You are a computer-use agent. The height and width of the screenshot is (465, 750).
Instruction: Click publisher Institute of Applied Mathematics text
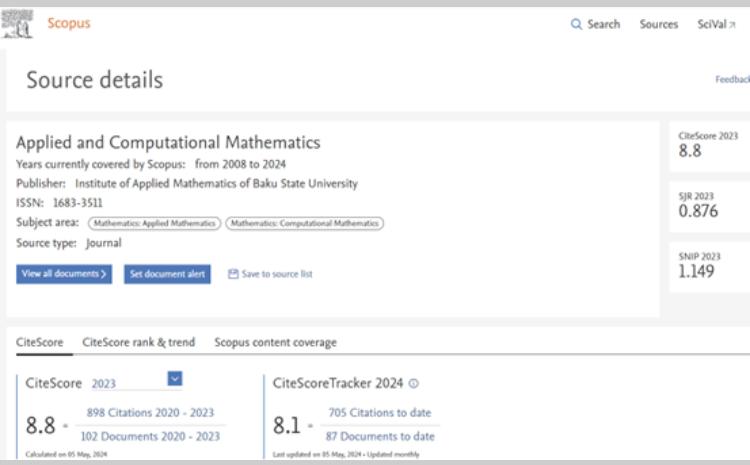pos(216,184)
